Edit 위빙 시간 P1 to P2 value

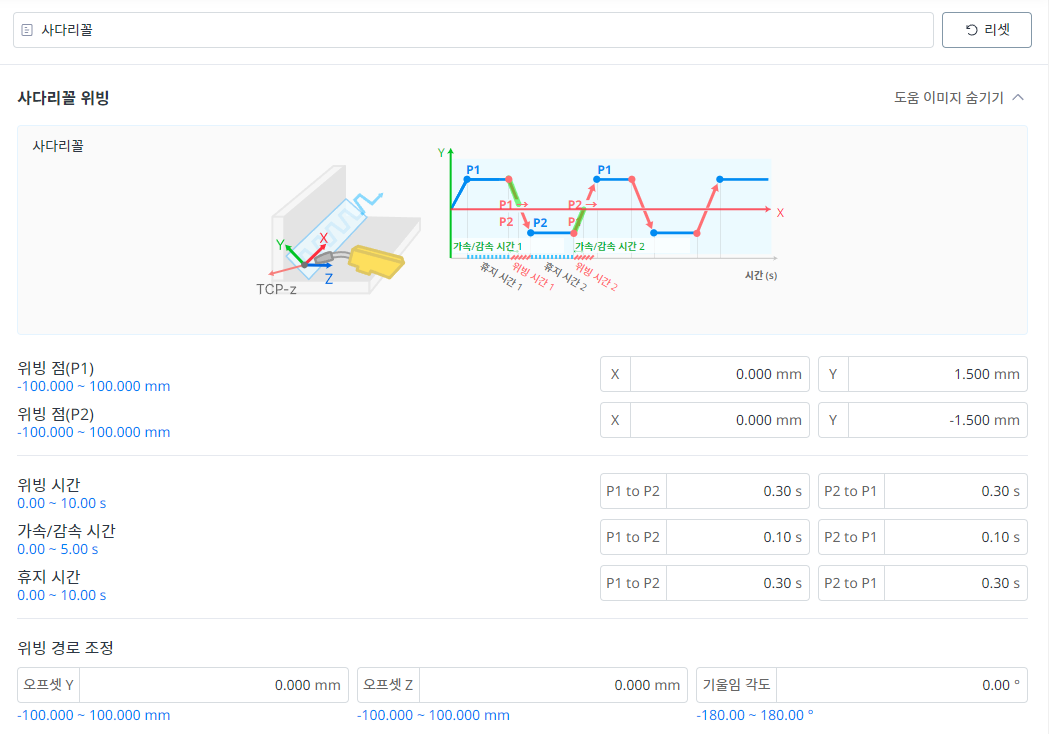[x=738, y=491]
